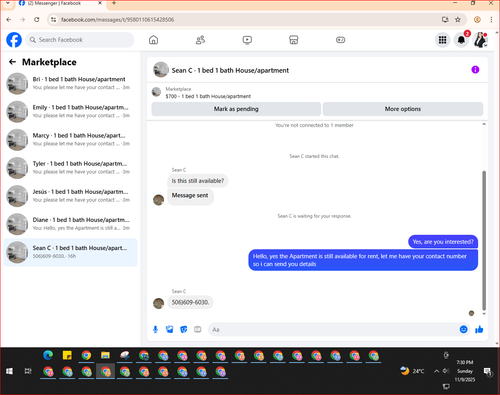
Task: Open the Windows notification center icon
Action: (488, 371)
